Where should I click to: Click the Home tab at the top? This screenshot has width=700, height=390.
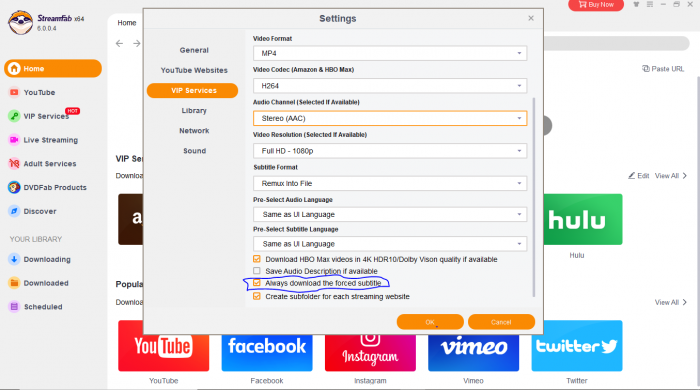coord(127,23)
